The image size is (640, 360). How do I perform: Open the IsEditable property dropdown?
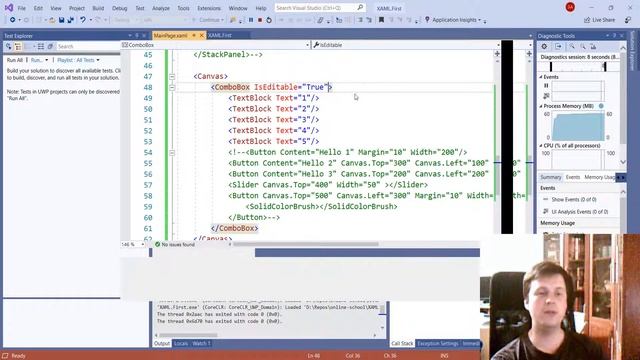coord(498,45)
